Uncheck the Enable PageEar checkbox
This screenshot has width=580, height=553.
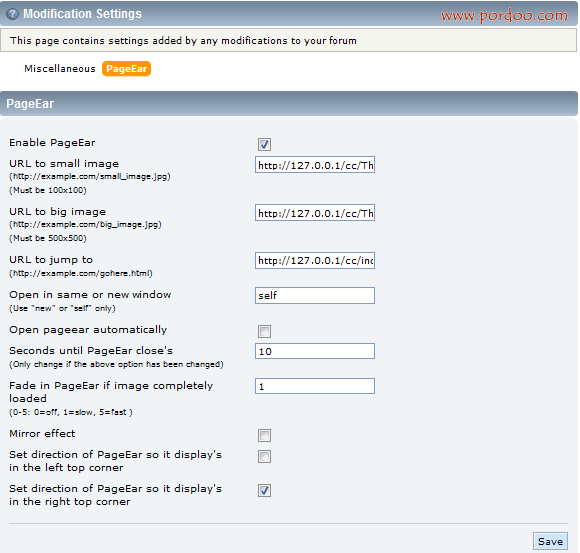(264, 144)
